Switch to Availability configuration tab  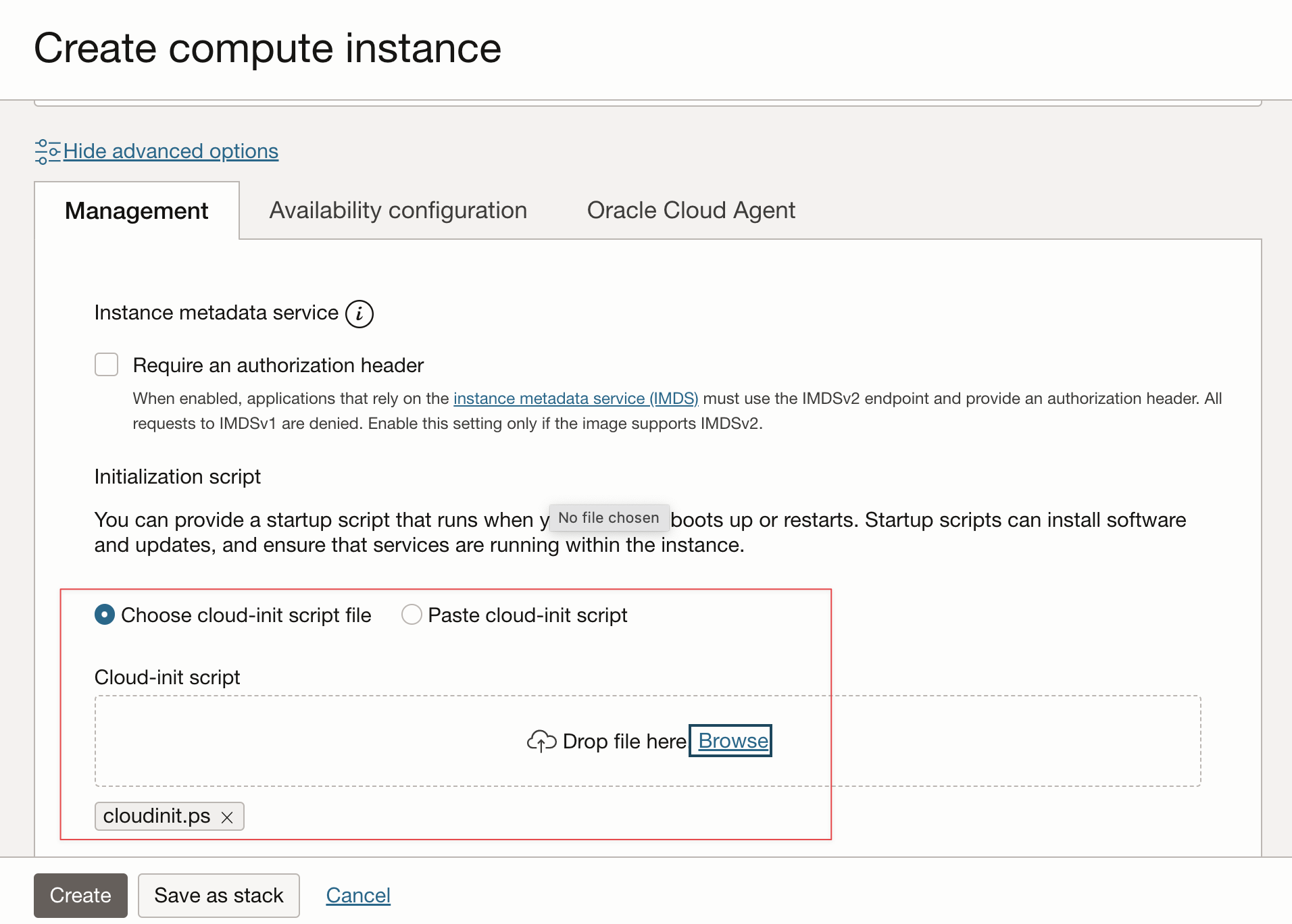(397, 210)
